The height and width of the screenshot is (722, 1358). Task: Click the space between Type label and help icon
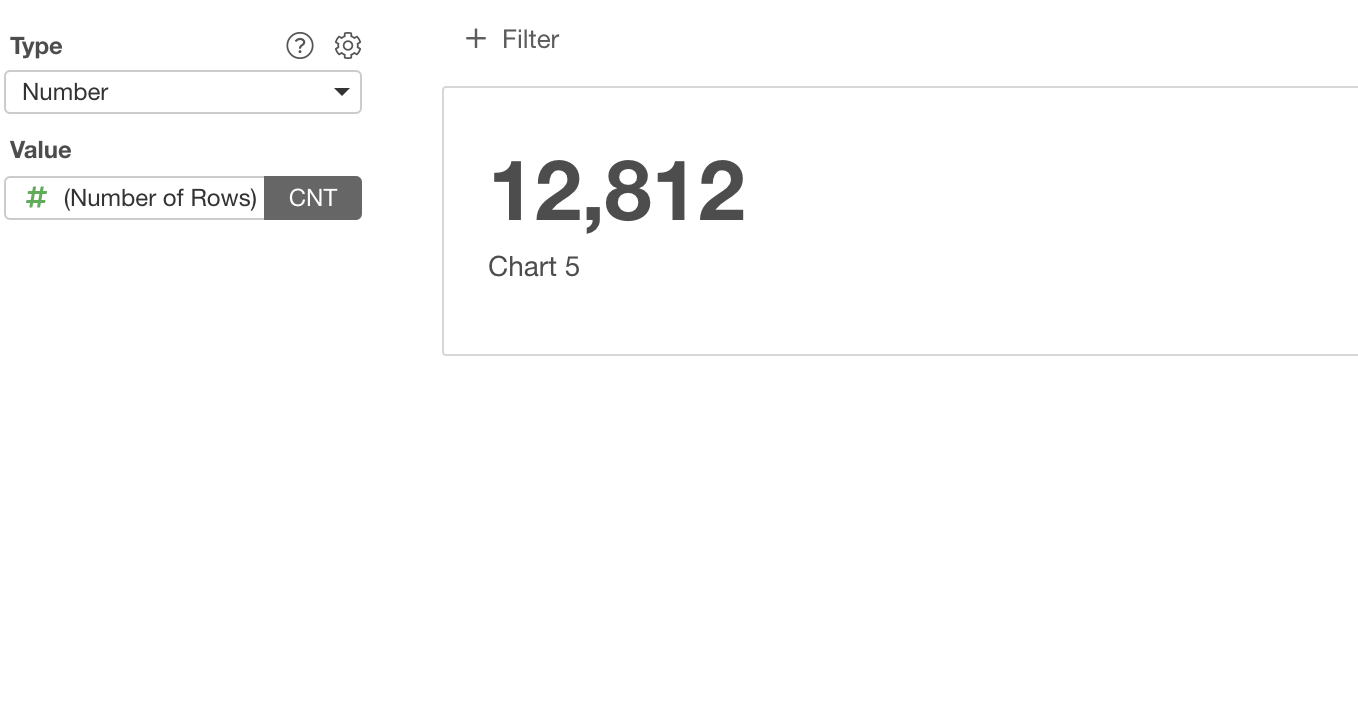pyautogui.click(x=174, y=46)
